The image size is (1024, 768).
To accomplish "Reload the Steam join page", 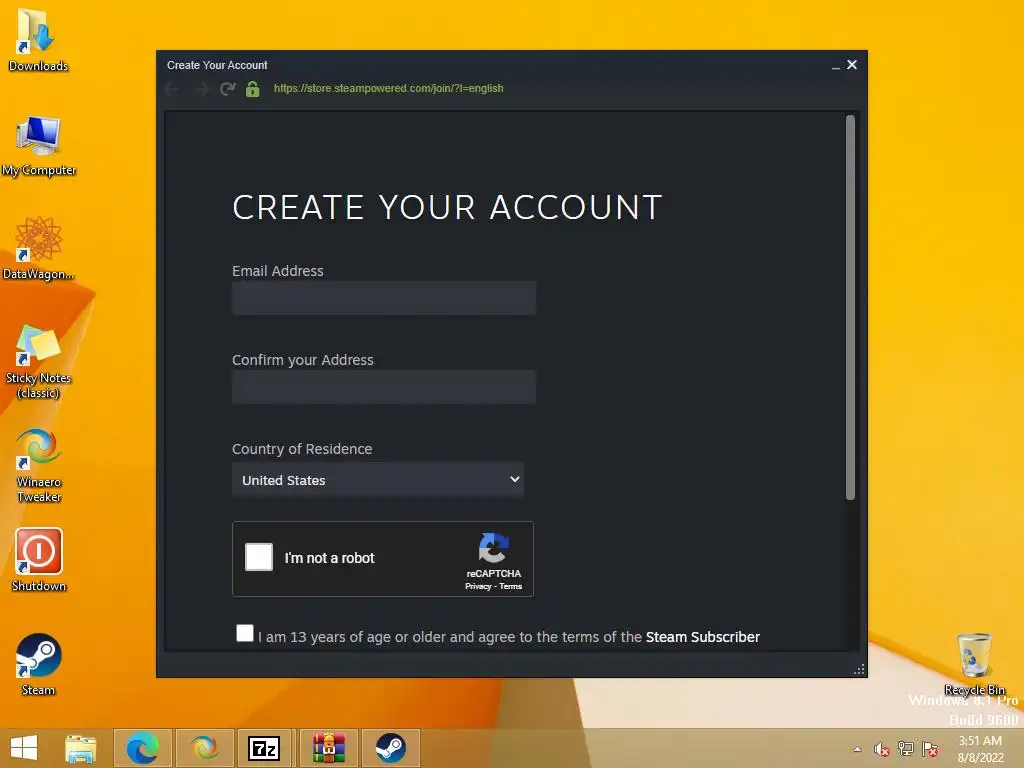I will (x=227, y=89).
